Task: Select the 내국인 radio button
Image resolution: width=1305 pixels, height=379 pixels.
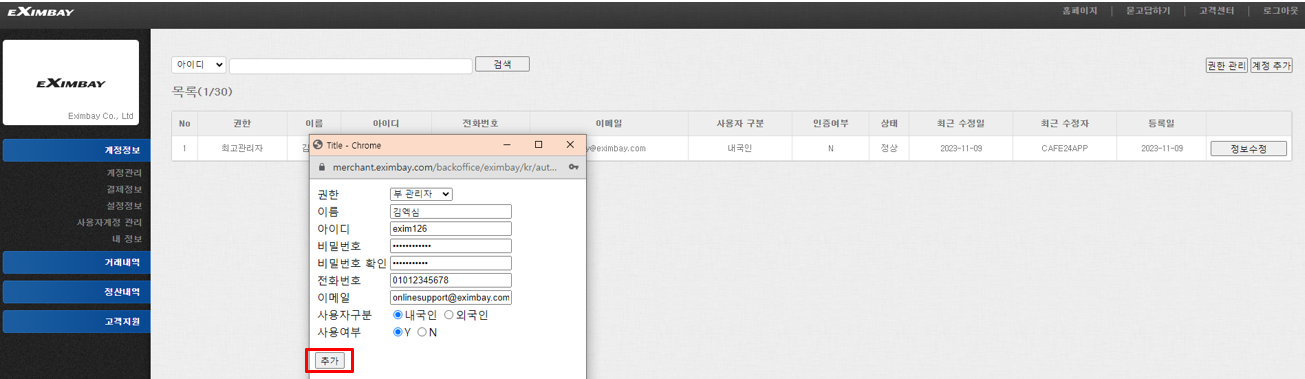Action: coord(397,315)
